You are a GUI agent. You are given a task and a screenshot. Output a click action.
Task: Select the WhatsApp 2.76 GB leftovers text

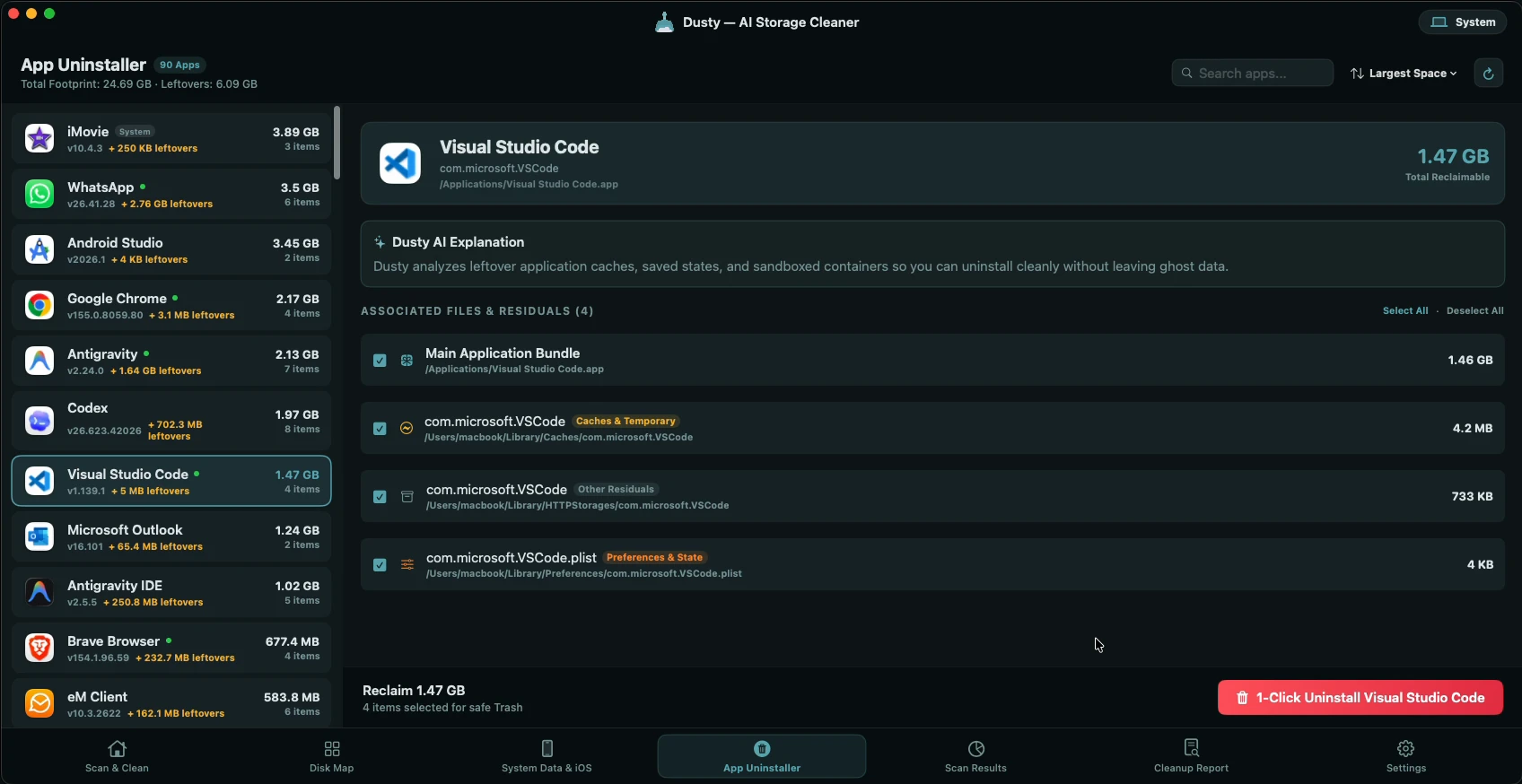click(166, 205)
